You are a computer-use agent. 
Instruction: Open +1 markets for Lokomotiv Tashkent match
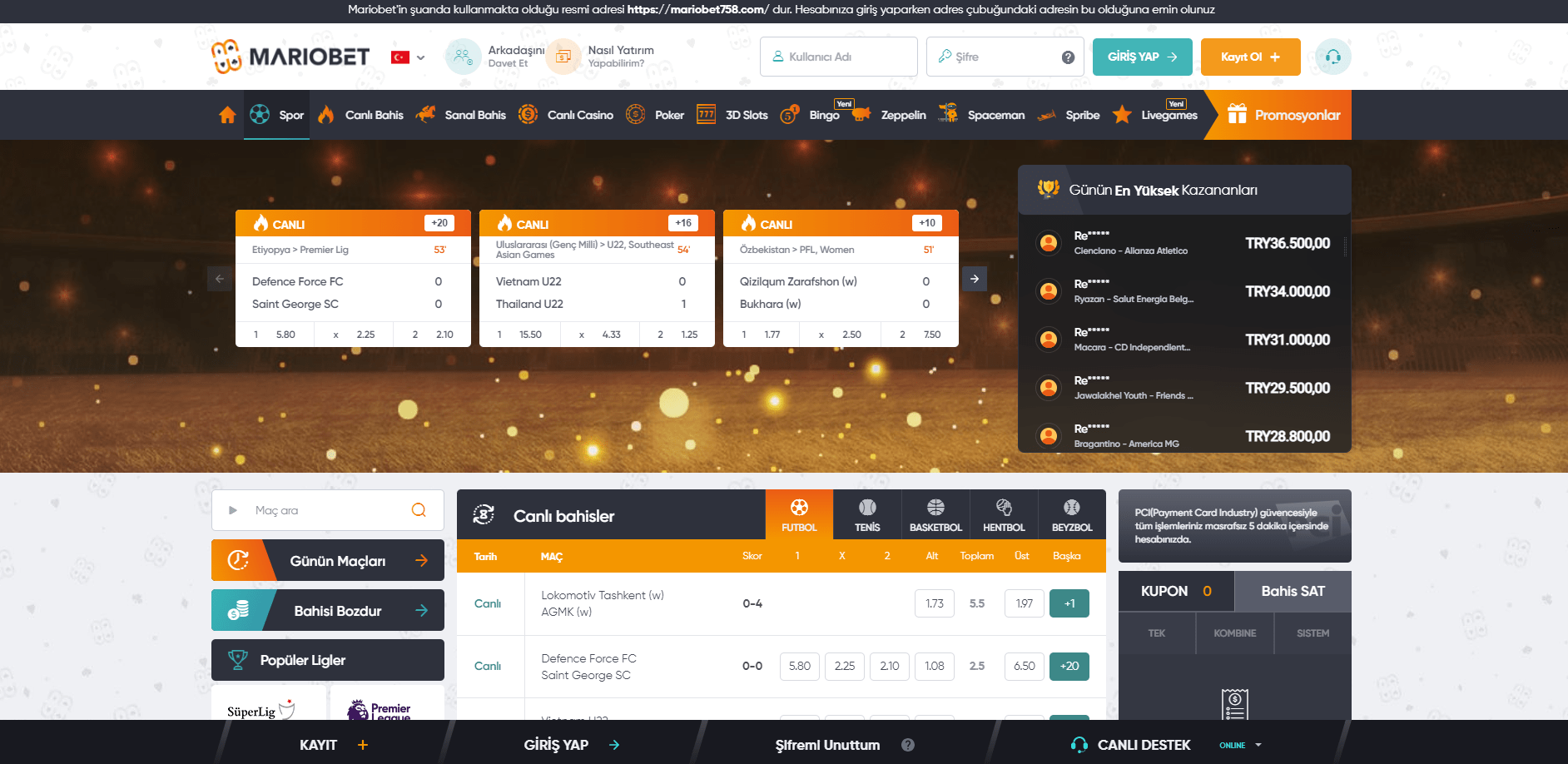click(1069, 603)
